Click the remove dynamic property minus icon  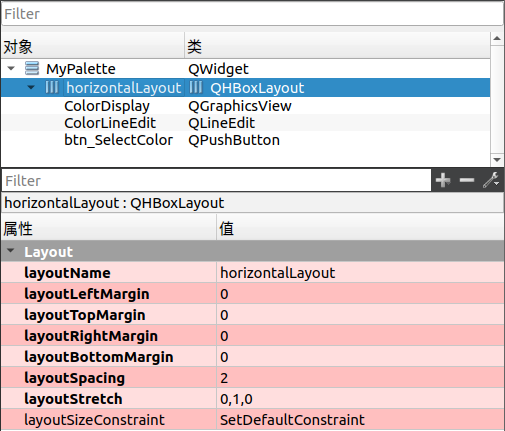point(467,180)
